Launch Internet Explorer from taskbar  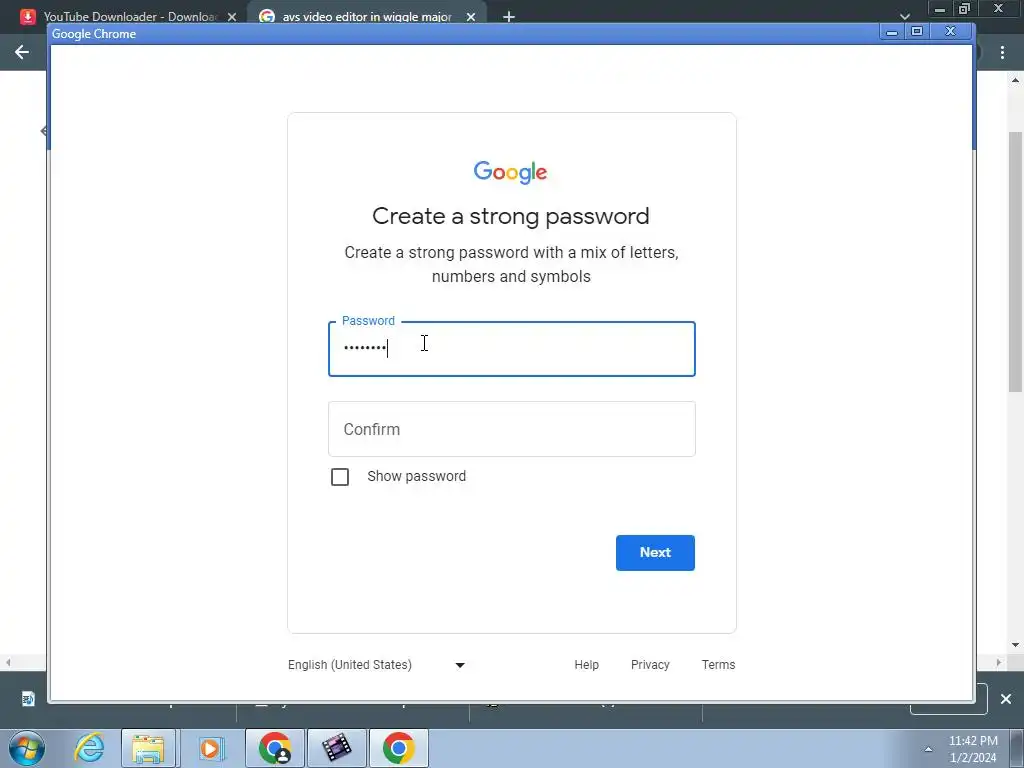(89, 748)
